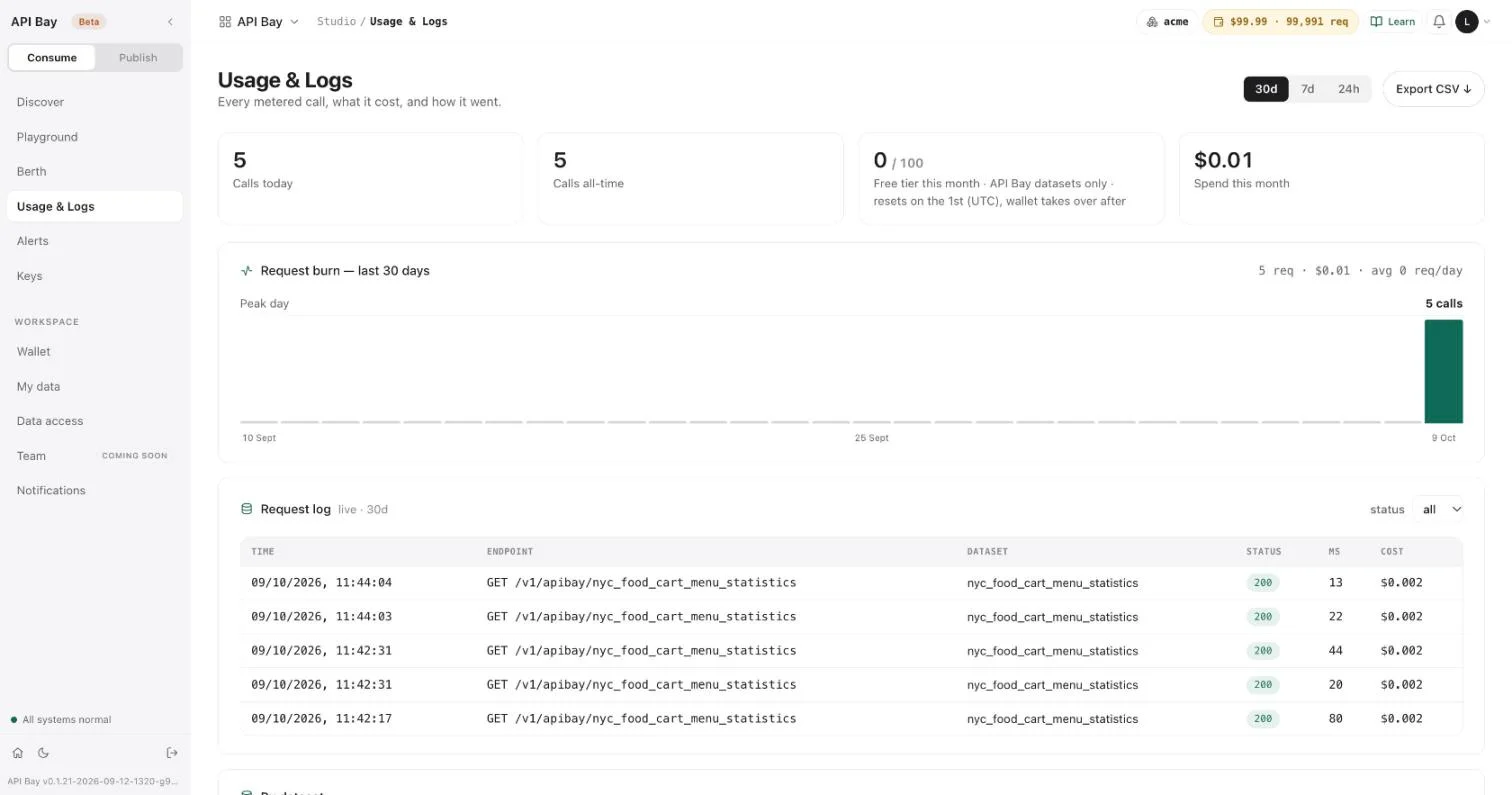Click the COST column header
1512x795 pixels.
(1392, 552)
